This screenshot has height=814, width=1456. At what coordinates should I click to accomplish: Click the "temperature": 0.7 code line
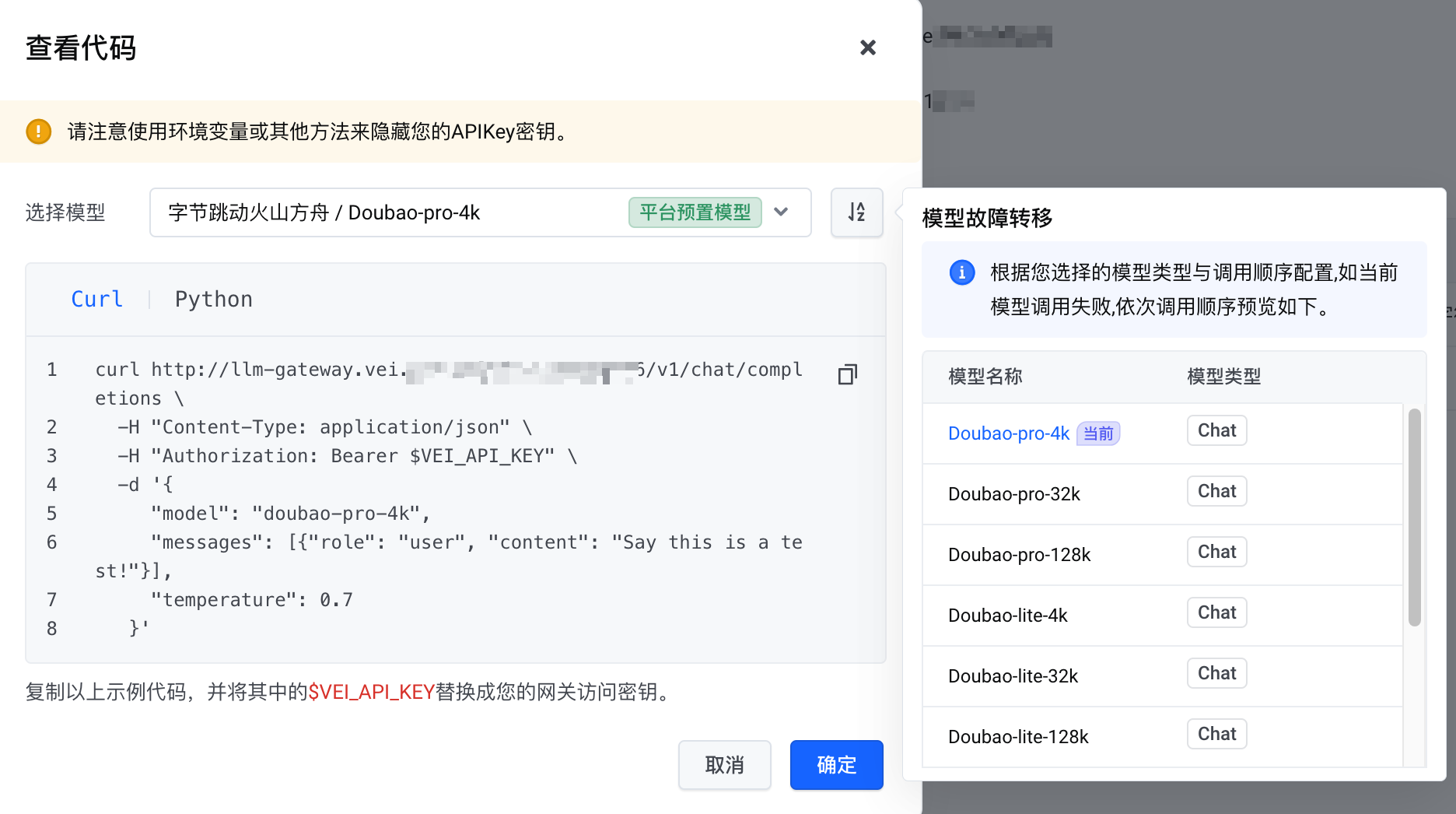(x=252, y=600)
